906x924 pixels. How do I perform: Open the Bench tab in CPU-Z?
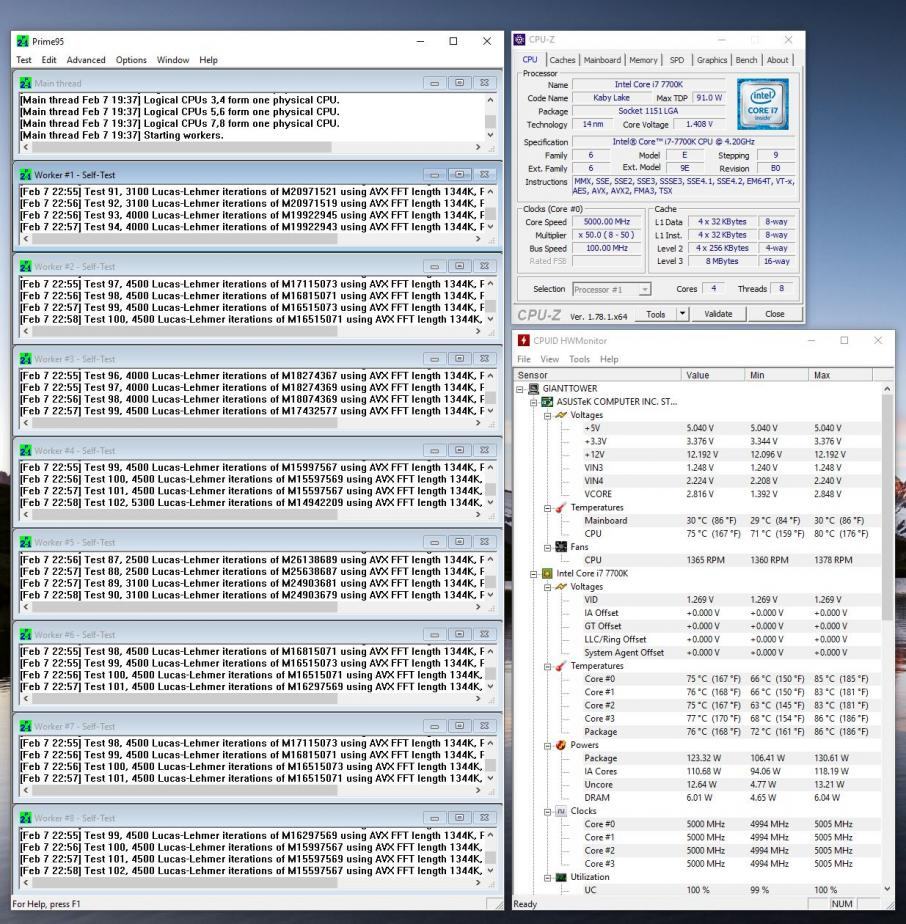[746, 60]
